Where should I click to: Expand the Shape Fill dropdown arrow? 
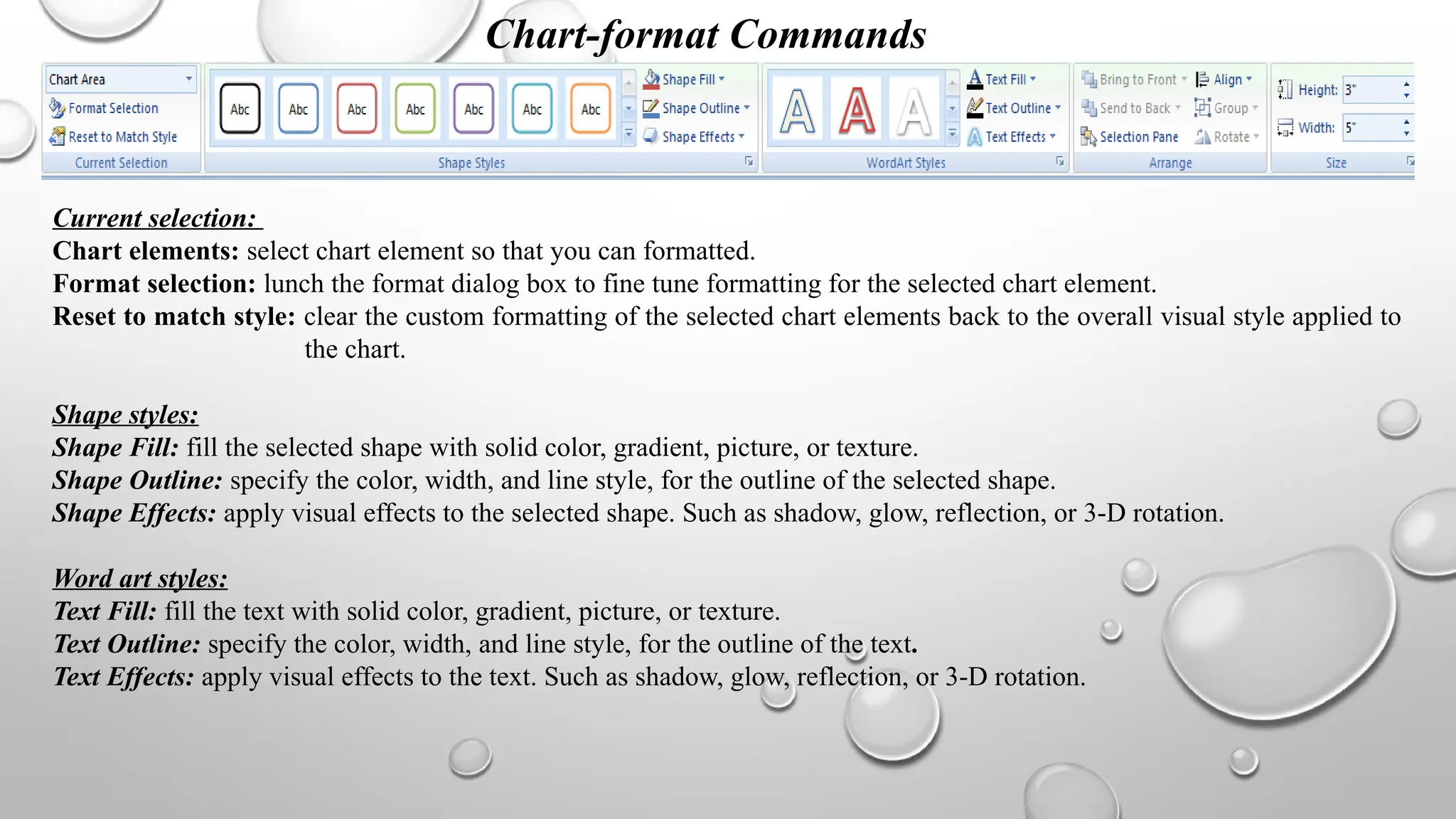(722, 79)
